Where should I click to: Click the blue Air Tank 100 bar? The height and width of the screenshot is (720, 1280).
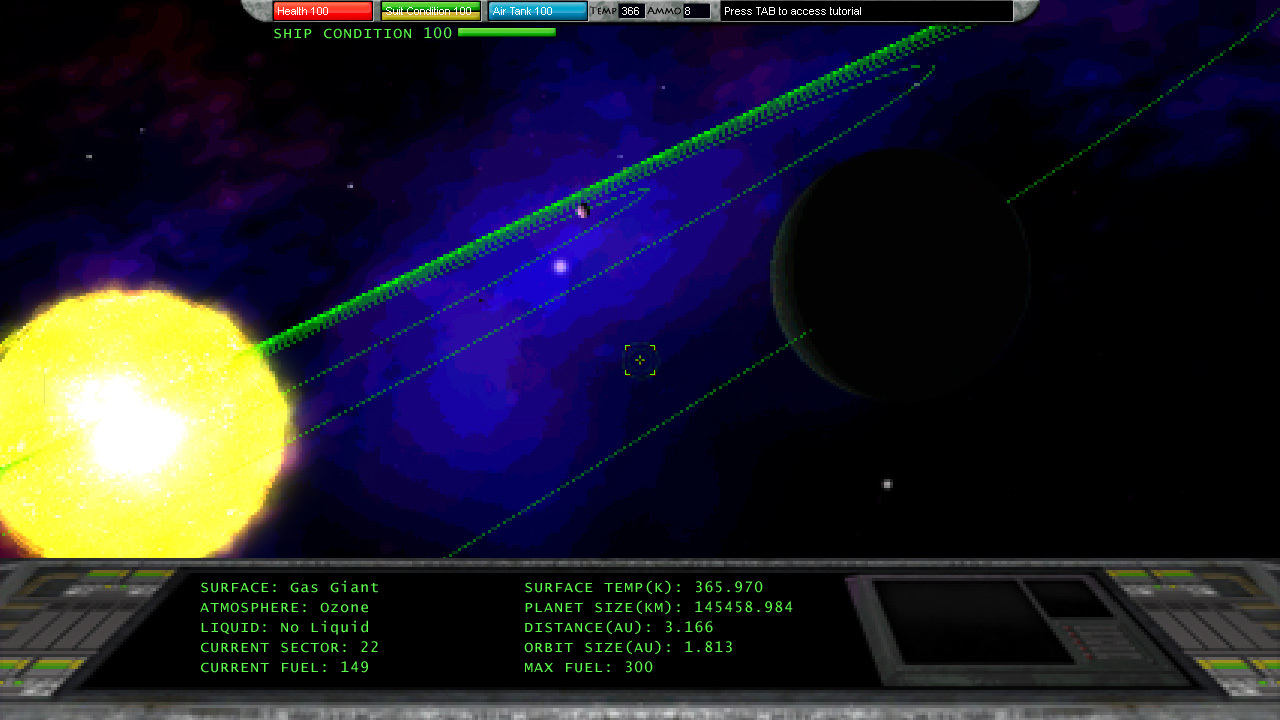pyautogui.click(x=539, y=11)
